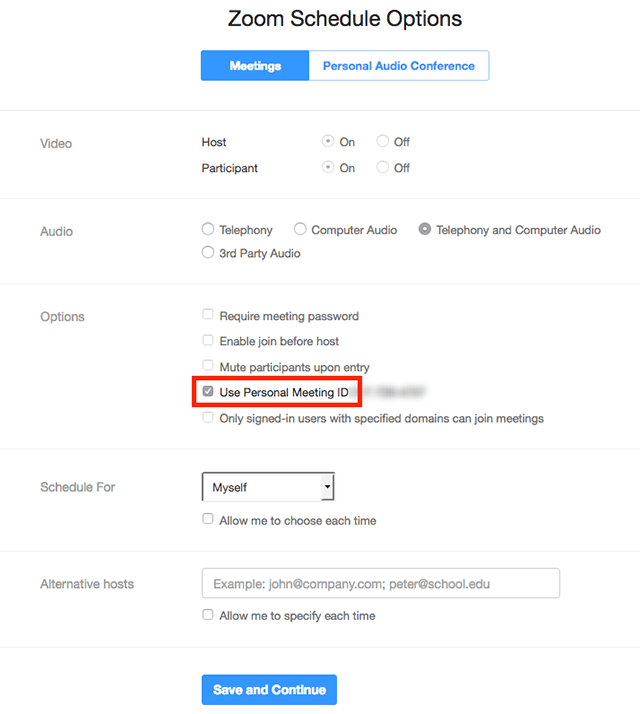Uncheck Use Personal Meeting ID
The width and height of the screenshot is (640, 714).
[208, 391]
